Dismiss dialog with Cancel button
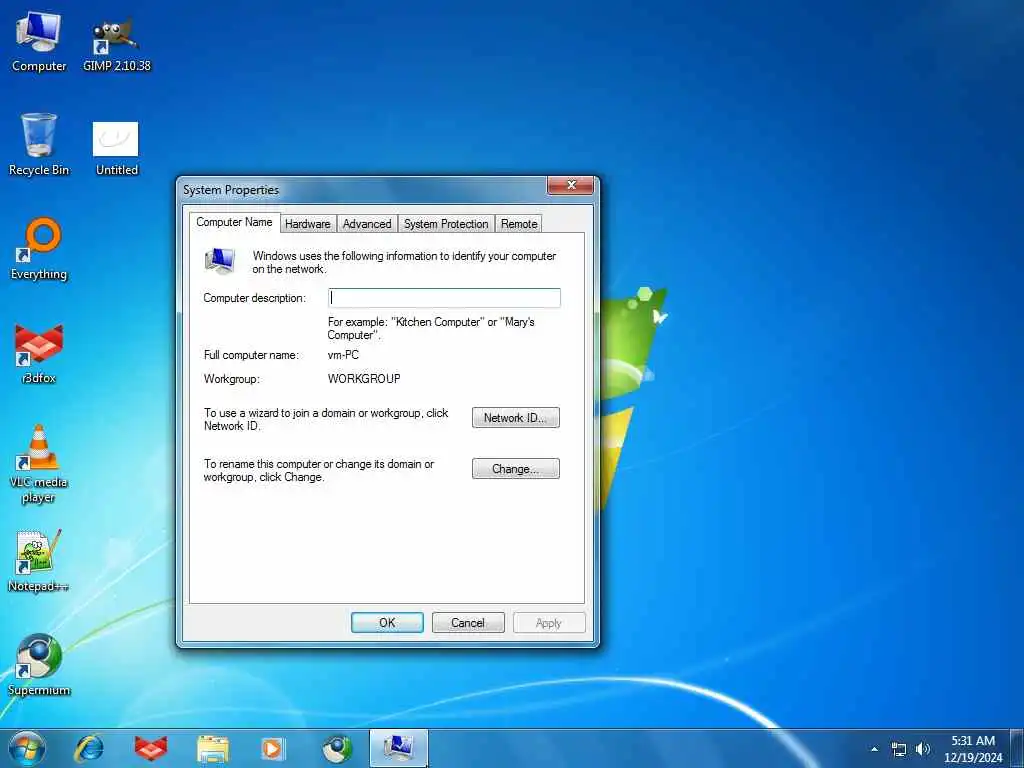1024x768 pixels. click(468, 623)
